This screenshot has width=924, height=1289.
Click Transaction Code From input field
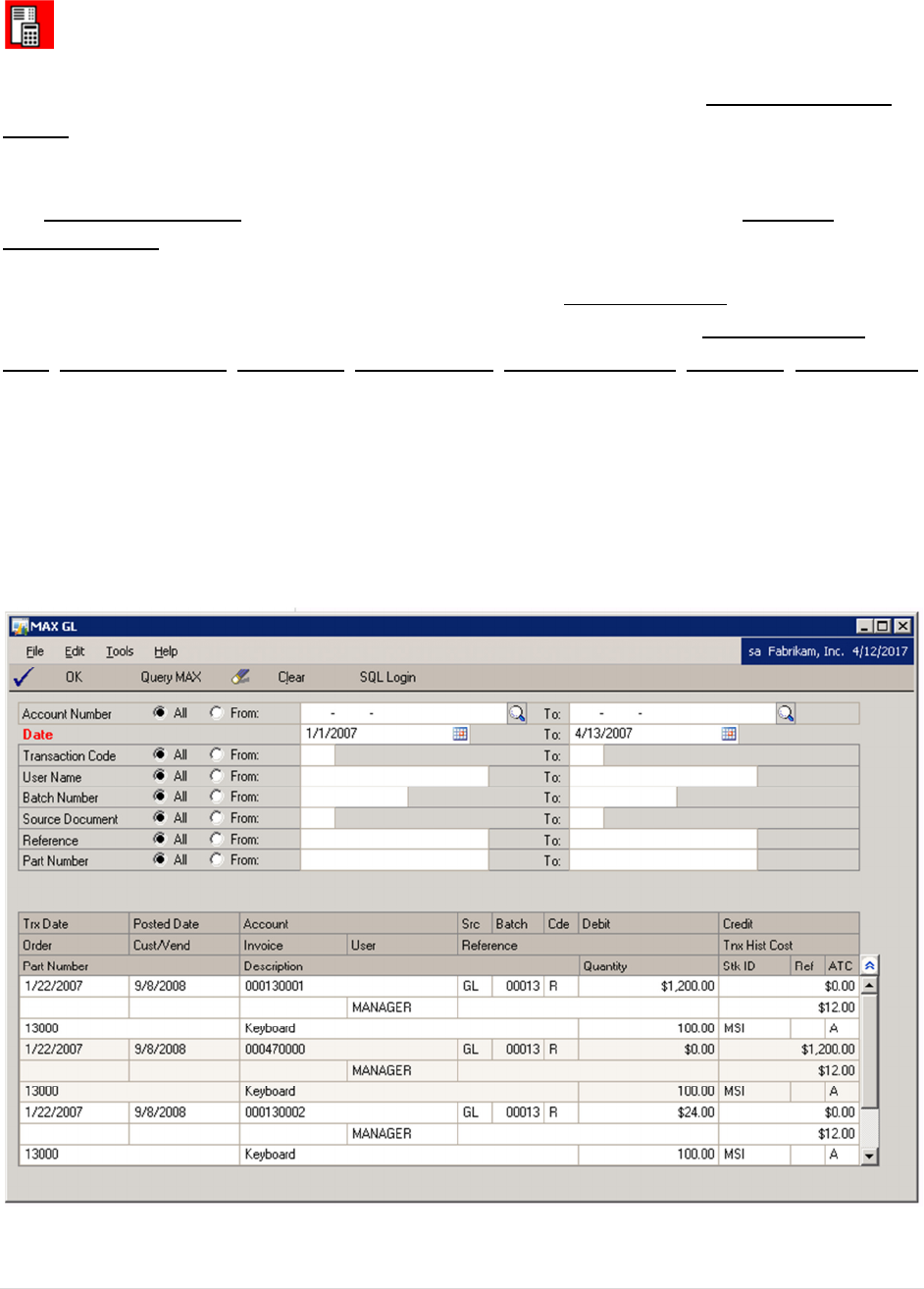318,755
